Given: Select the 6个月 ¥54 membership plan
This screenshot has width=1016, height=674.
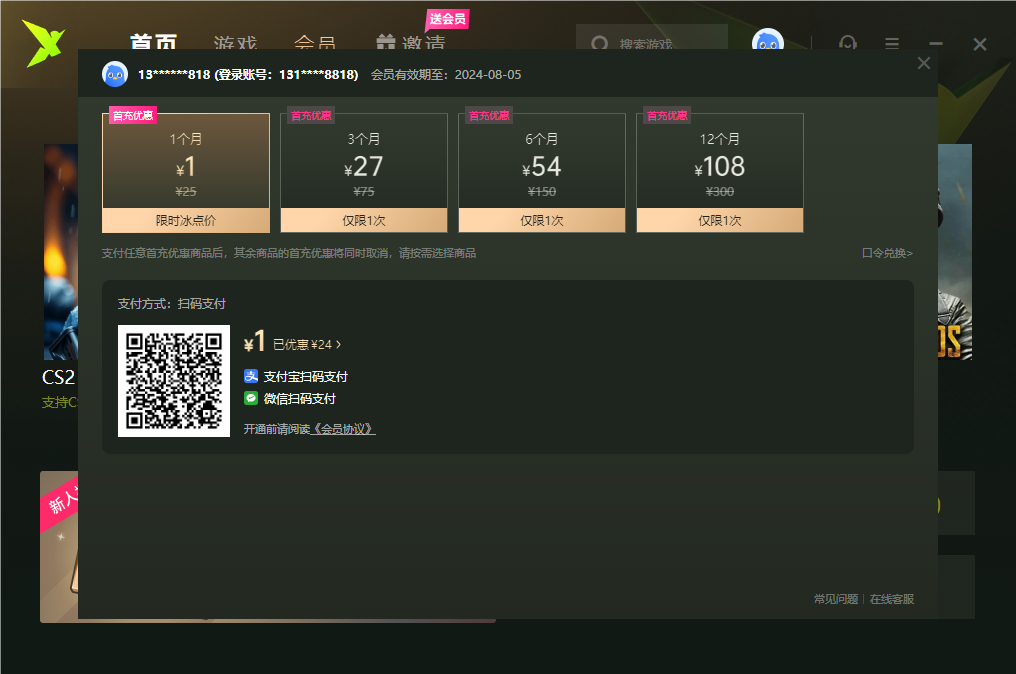Looking at the screenshot, I should click(542, 172).
